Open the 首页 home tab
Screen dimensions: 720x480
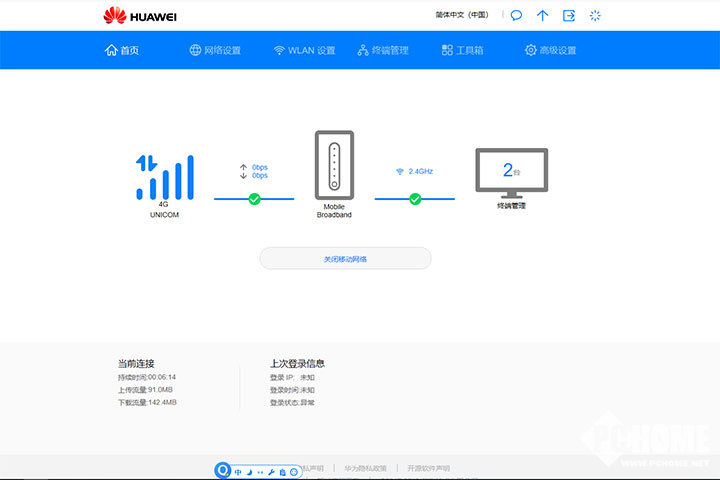tap(122, 50)
